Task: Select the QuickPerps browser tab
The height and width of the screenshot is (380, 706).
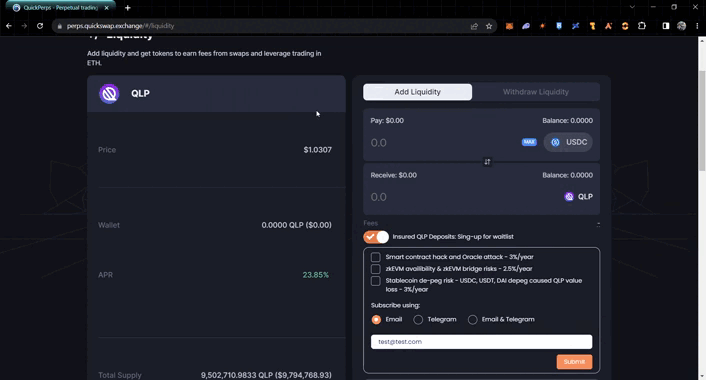Action: [x=61, y=8]
